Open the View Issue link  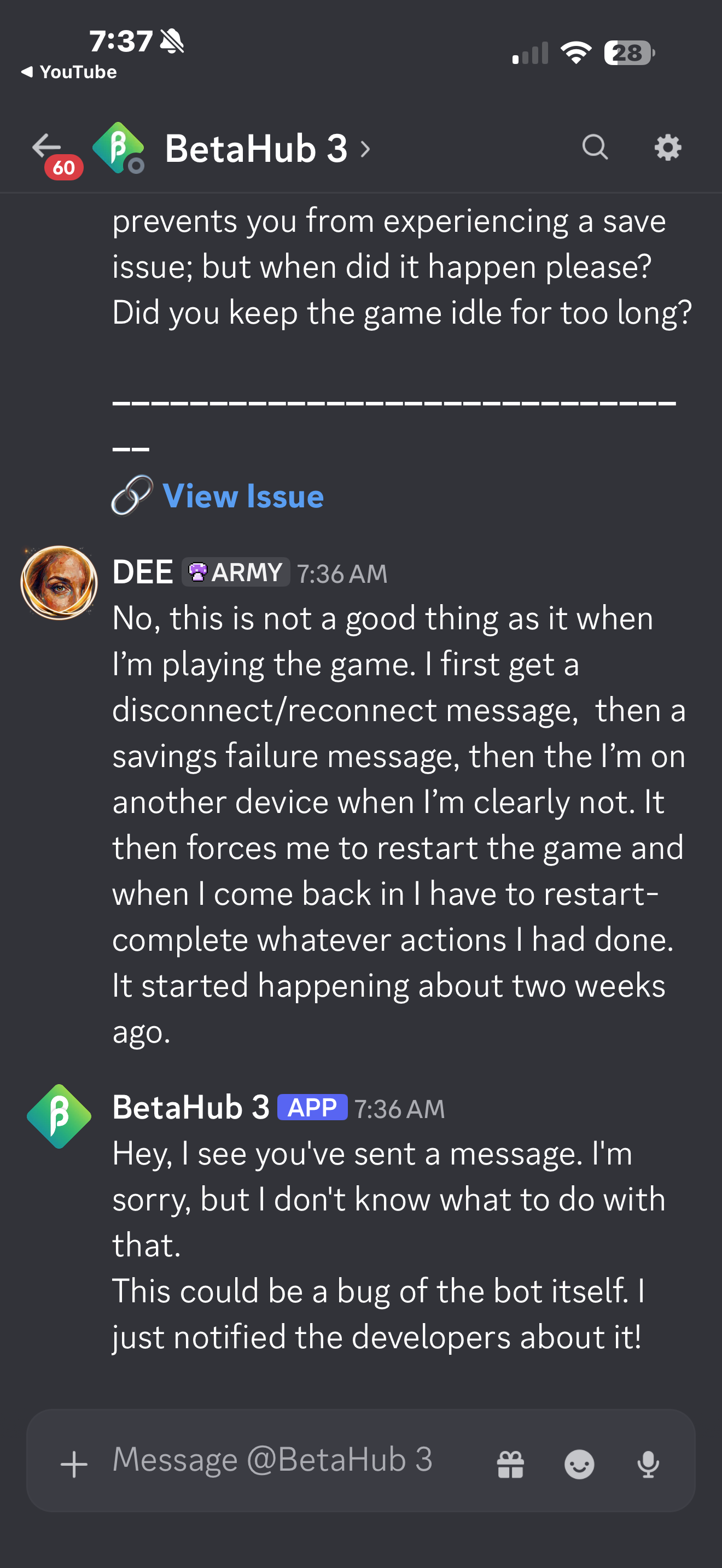tap(243, 496)
